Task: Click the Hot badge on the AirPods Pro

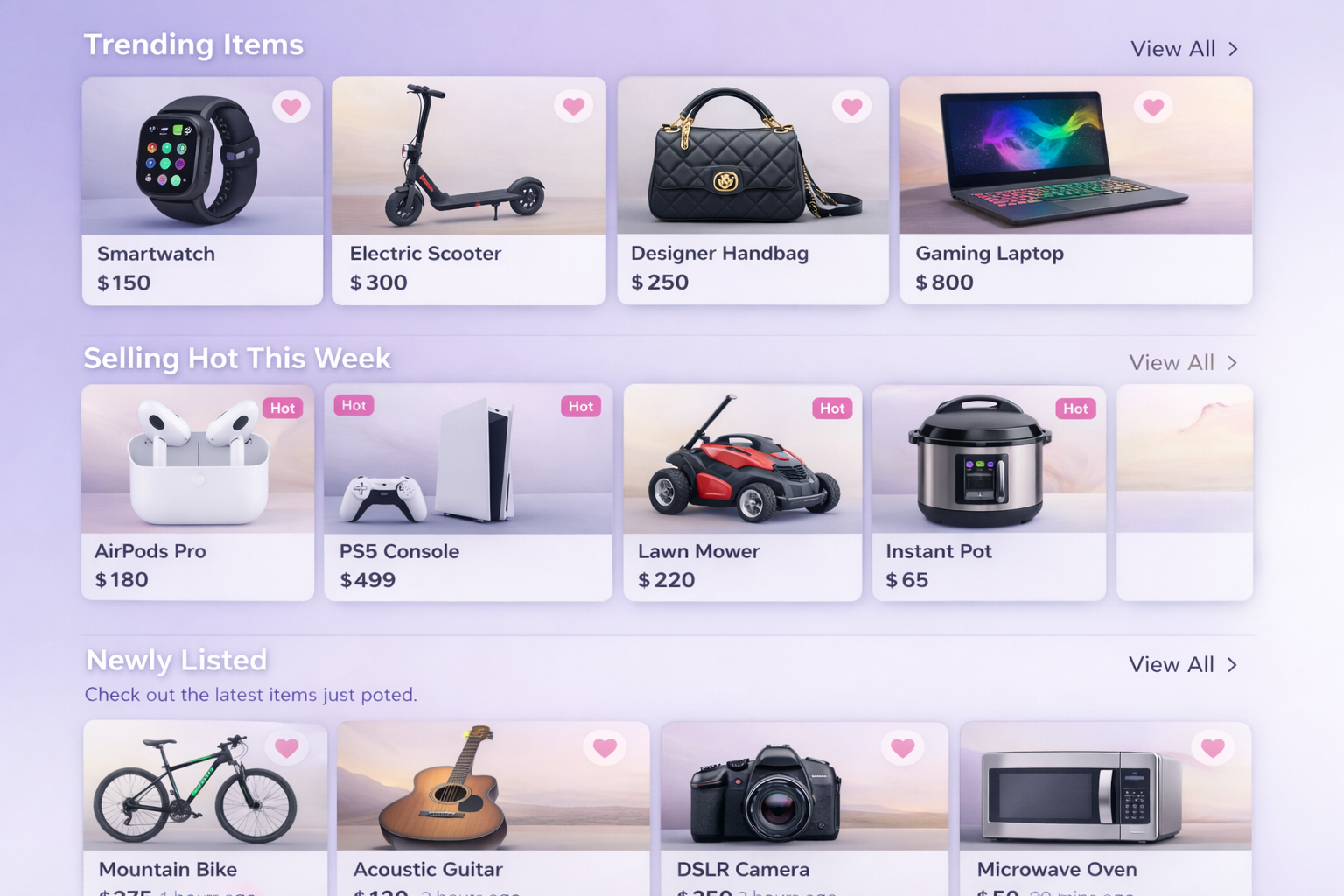Action: (283, 408)
